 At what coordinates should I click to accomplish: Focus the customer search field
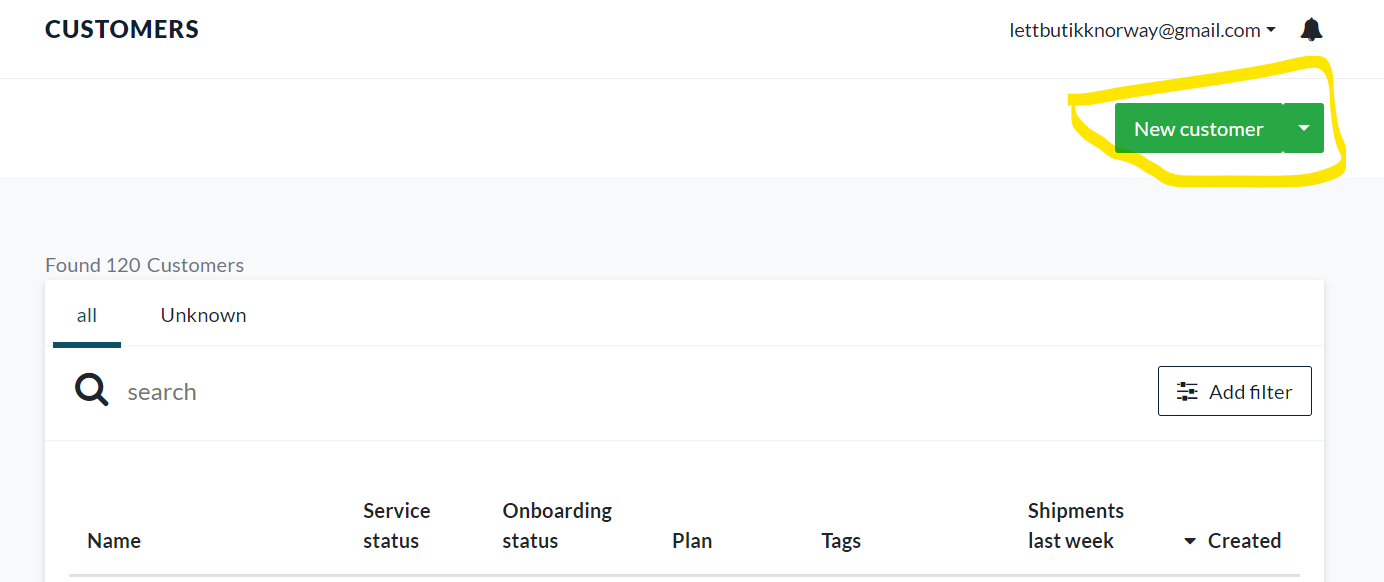(500, 392)
